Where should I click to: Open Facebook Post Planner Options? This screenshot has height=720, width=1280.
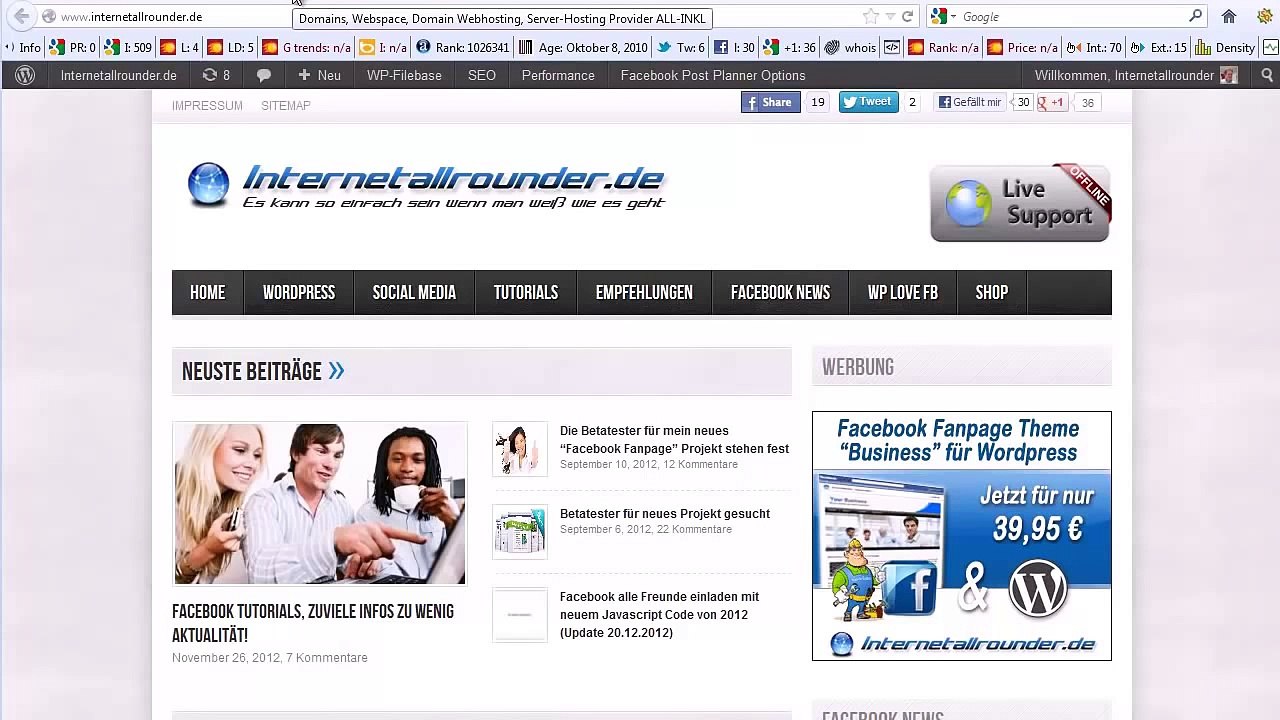point(713,75)
